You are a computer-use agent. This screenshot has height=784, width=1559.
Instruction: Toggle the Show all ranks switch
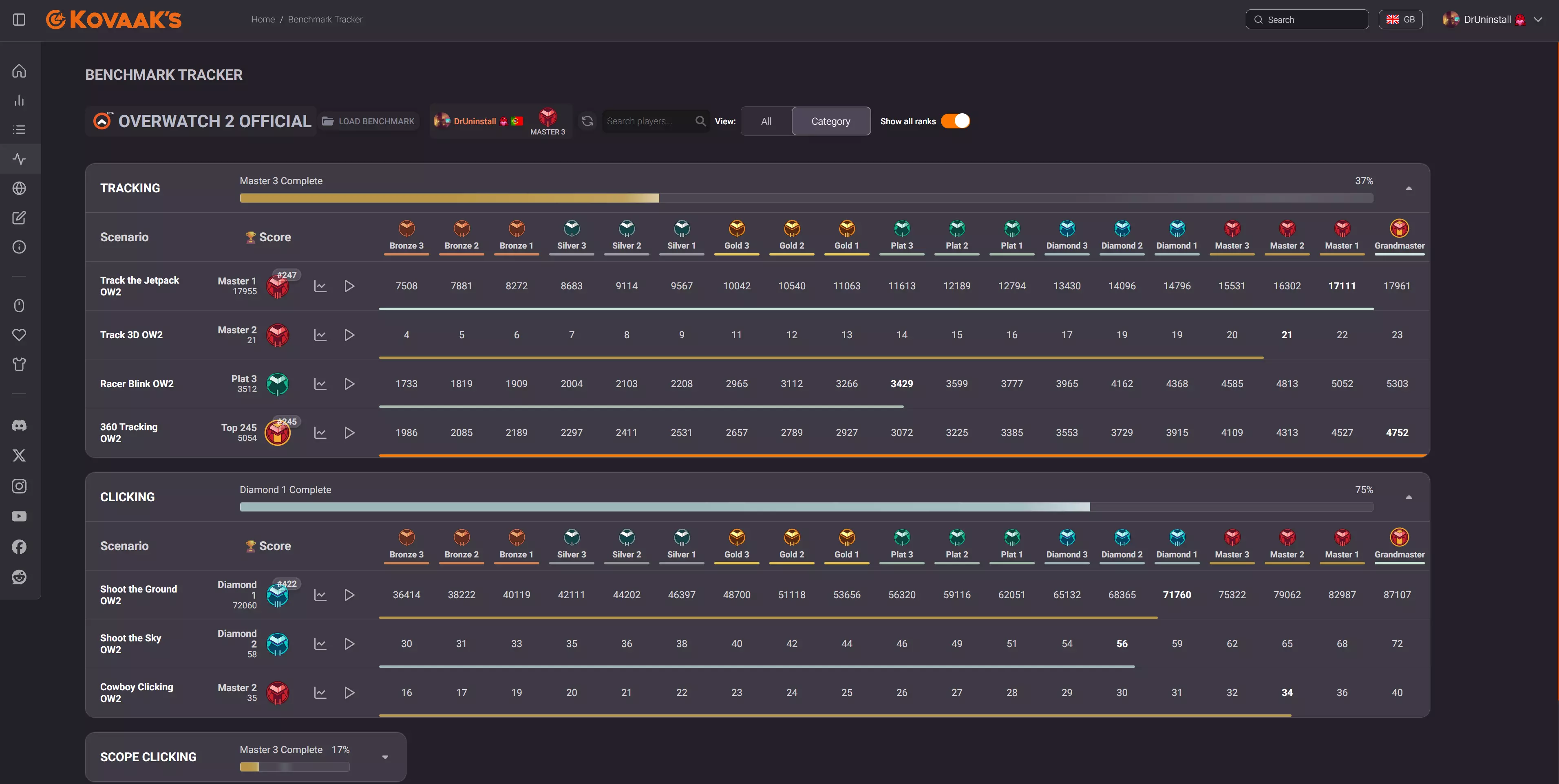pos(955,121)
